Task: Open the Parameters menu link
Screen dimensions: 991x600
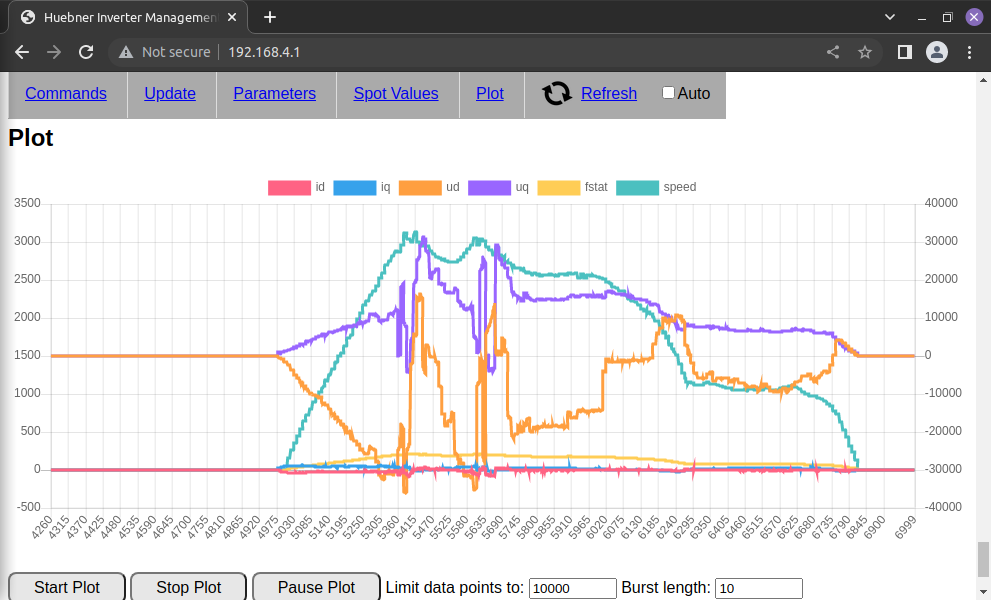Action: (x=274, y=94)
